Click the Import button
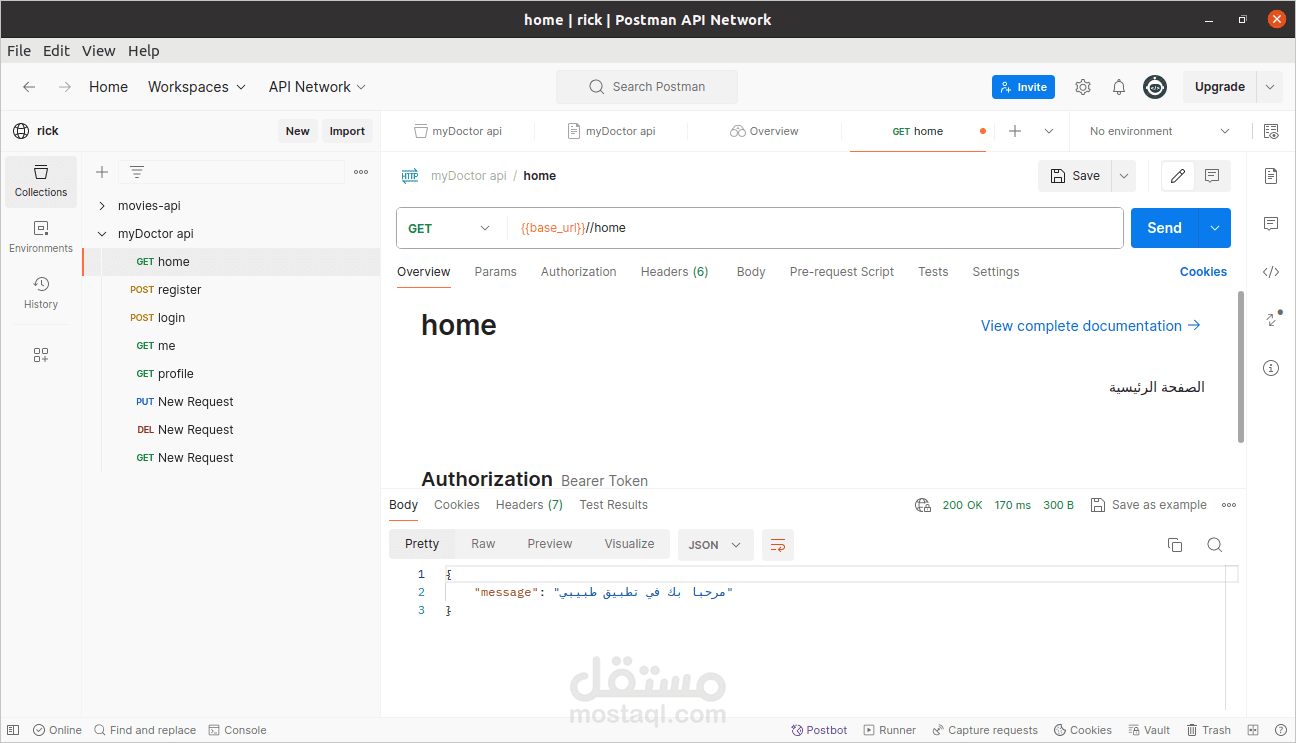The height and width of the screenshot is (743, 1296). 347,131
